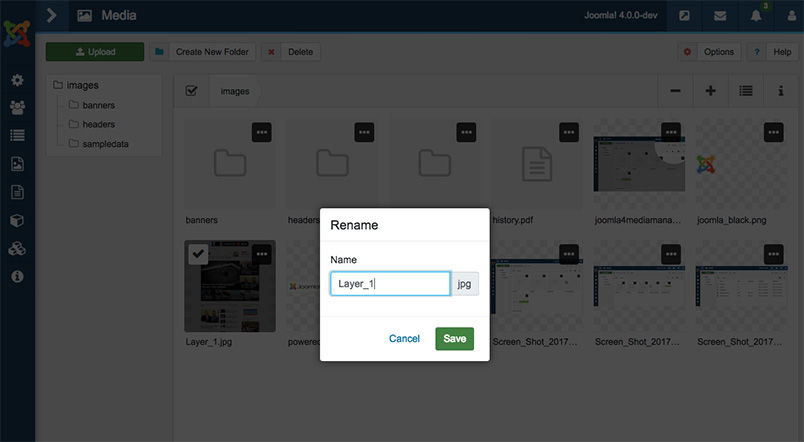Screen dimensions: 804x442
Task: Open the settings gear in sidebar
Action: pos(17,80)
